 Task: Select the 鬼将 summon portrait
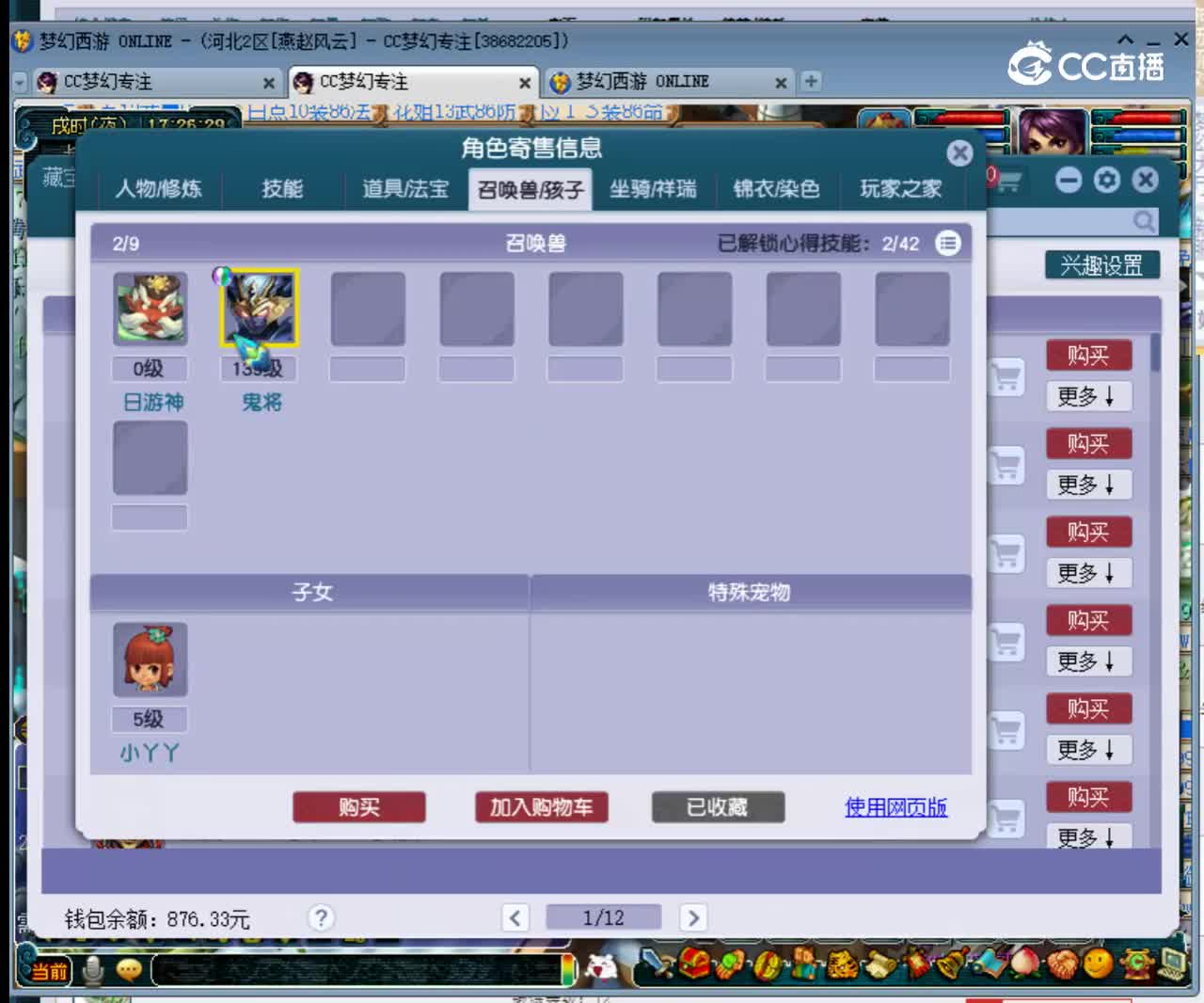pyautogui.click(x=259, y=309)
